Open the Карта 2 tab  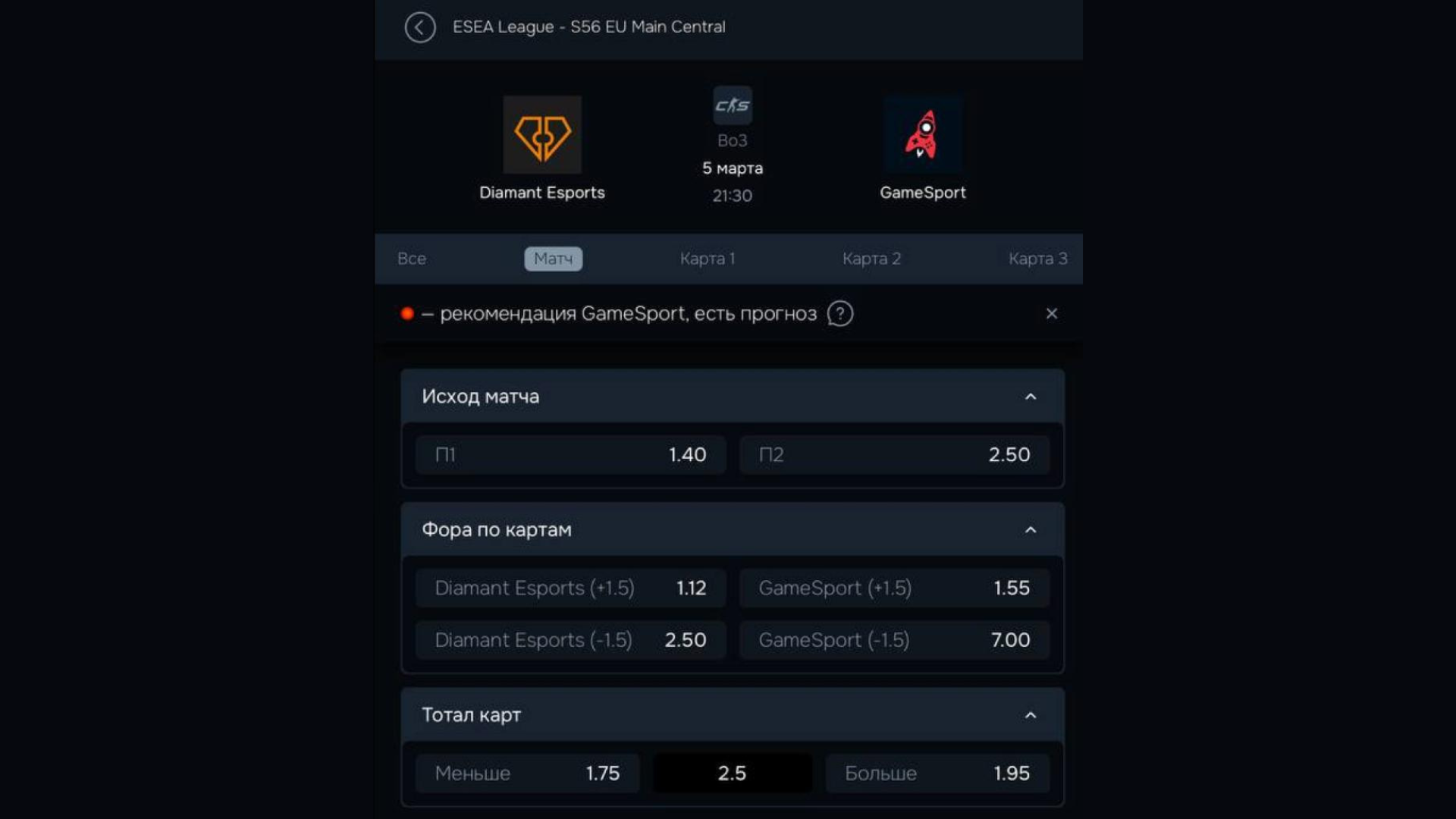click(871, 259)
